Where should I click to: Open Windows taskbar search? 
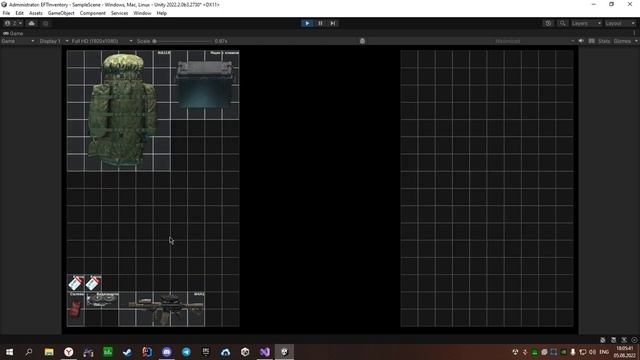click(29, 352)
